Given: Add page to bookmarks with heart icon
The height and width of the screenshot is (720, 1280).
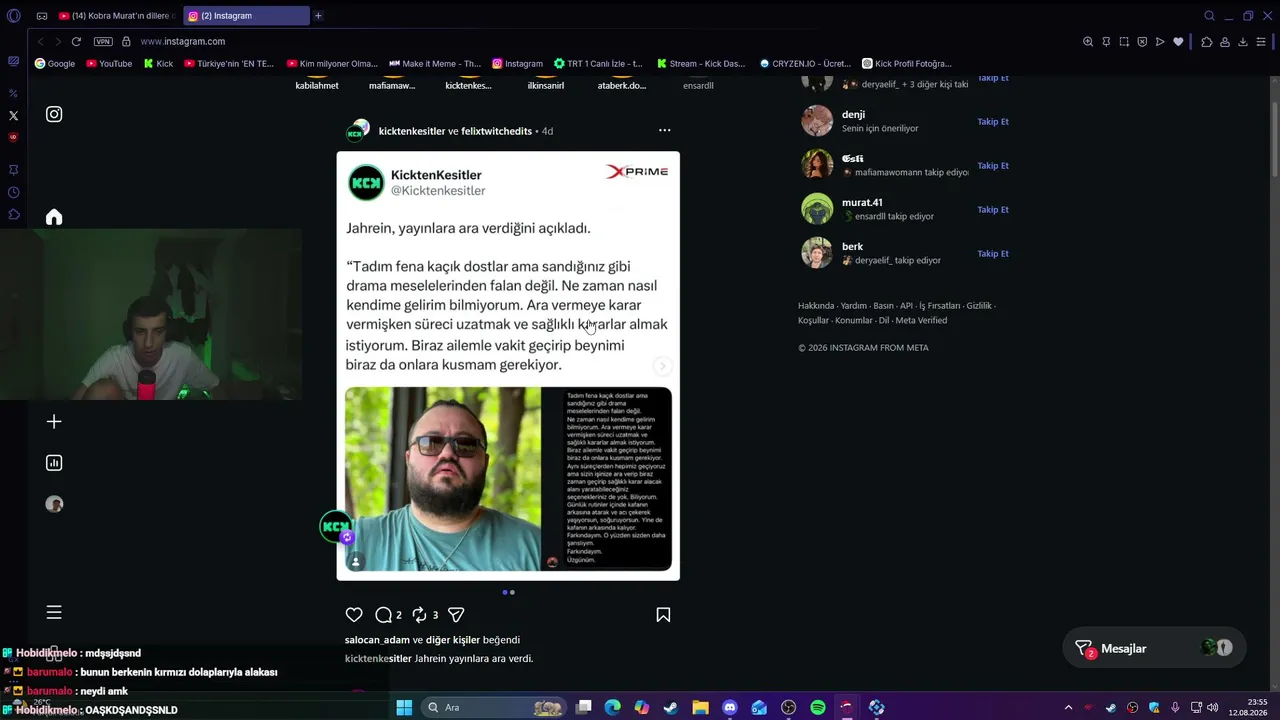Looking at the screenshot, I should coord(1178,41).
